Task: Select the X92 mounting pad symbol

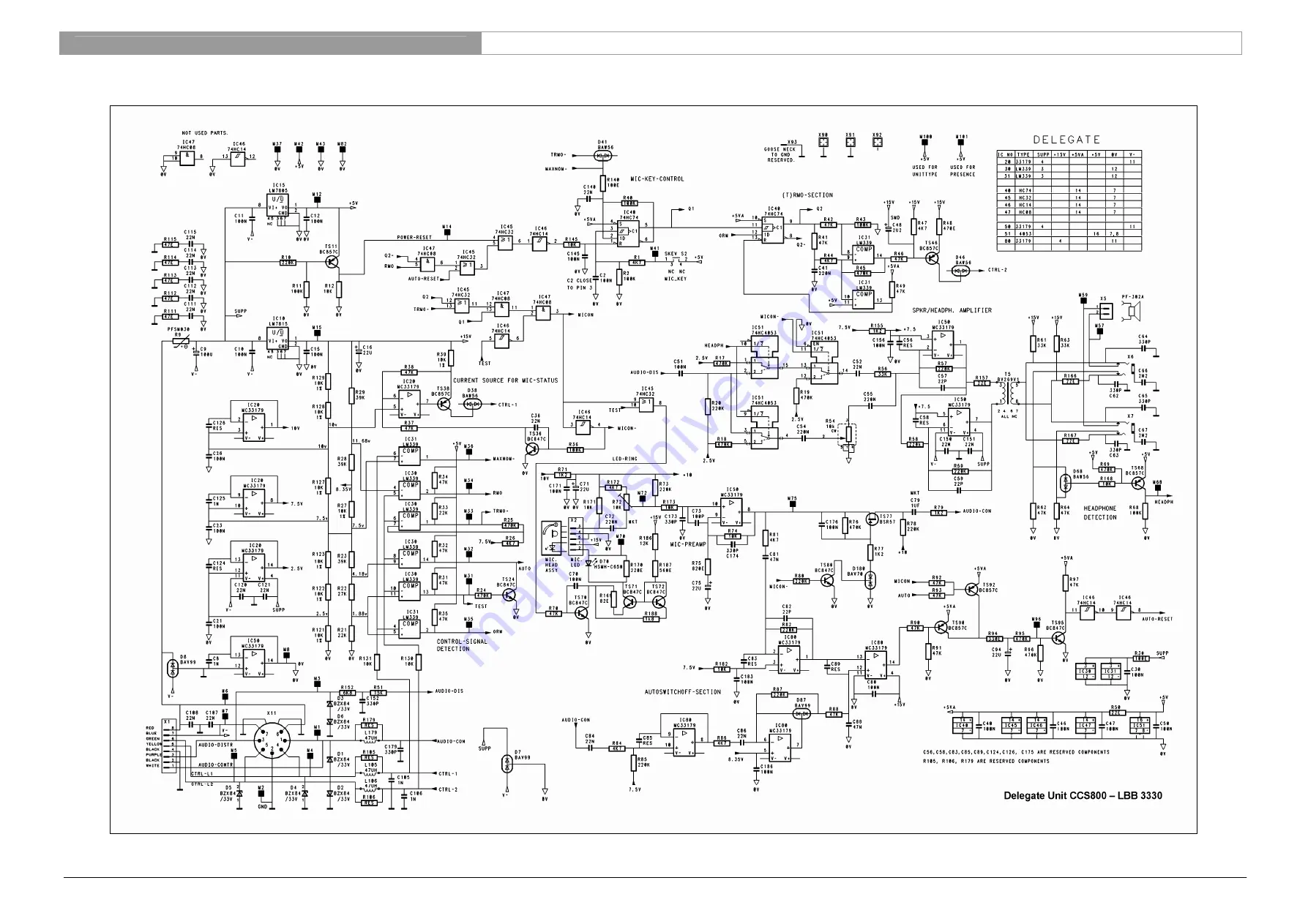Action: 877,143
